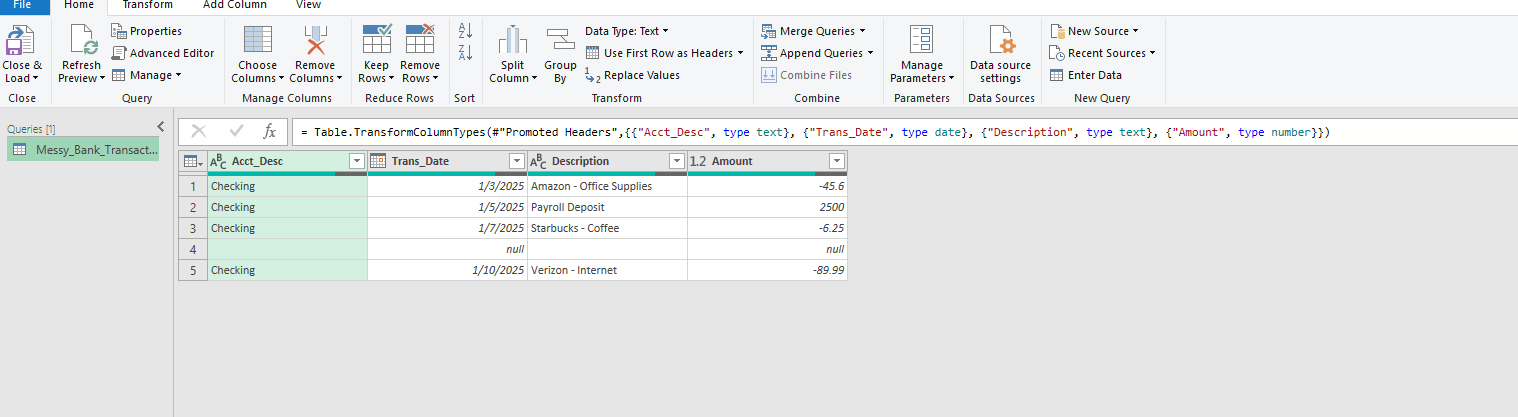Collapse the Queries pane with the chevron
This screenshot has width=1518, height=417.
tap(161, 126)
